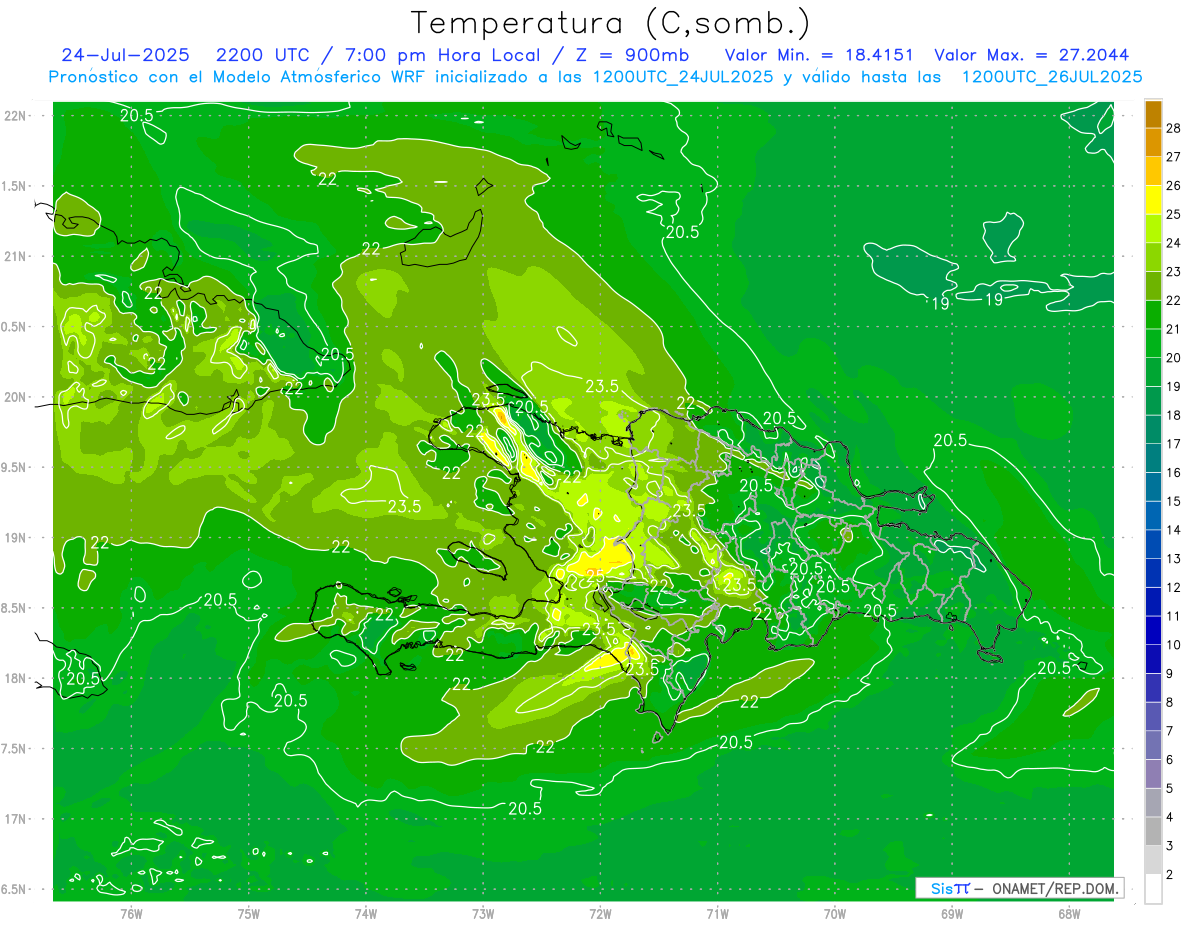This screenshot has height=927, width=1200.
Task: Click the 'ONAMET/REP.DOM.' credit label
Action: tap(1055, 888)
